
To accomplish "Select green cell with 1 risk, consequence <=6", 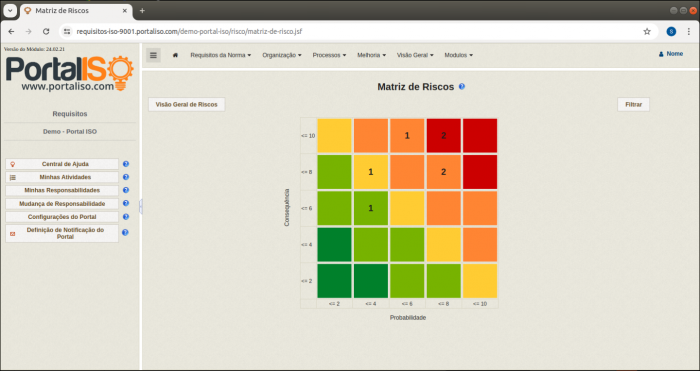I will 371,208.
